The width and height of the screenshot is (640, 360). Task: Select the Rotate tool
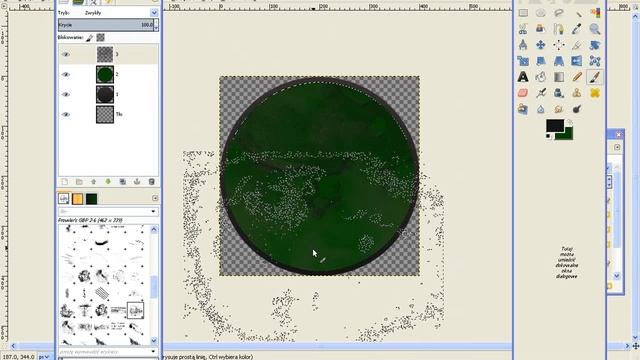tap(595, 45)
